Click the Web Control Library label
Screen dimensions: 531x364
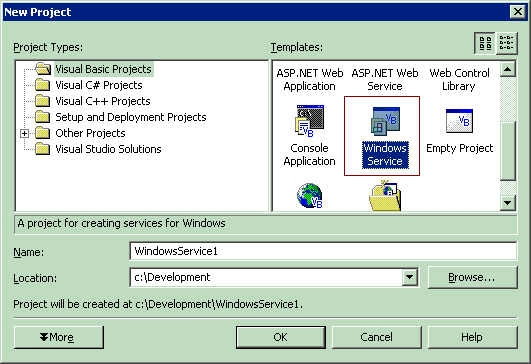click(459, 80)
